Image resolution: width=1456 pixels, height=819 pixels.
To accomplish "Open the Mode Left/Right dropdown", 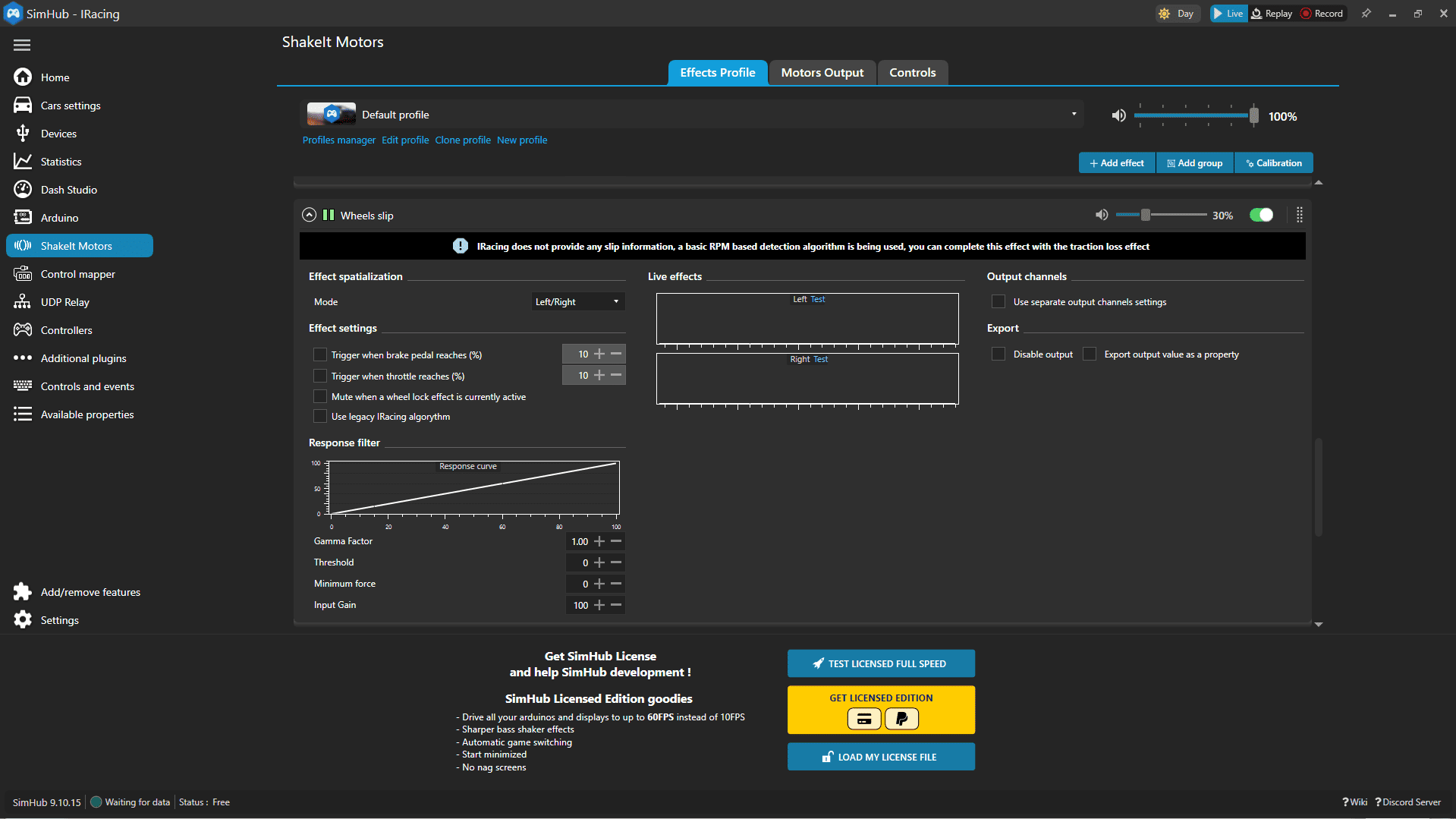I will click(577, 302).
